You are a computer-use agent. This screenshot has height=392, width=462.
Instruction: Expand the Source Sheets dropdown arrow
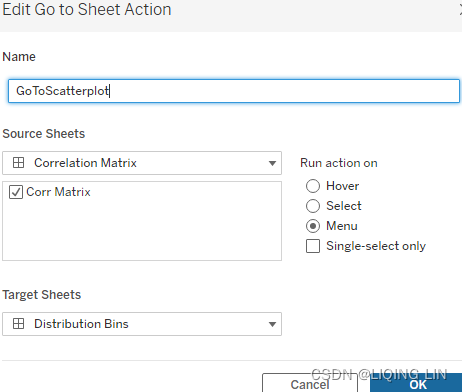(x=272, y=163)
